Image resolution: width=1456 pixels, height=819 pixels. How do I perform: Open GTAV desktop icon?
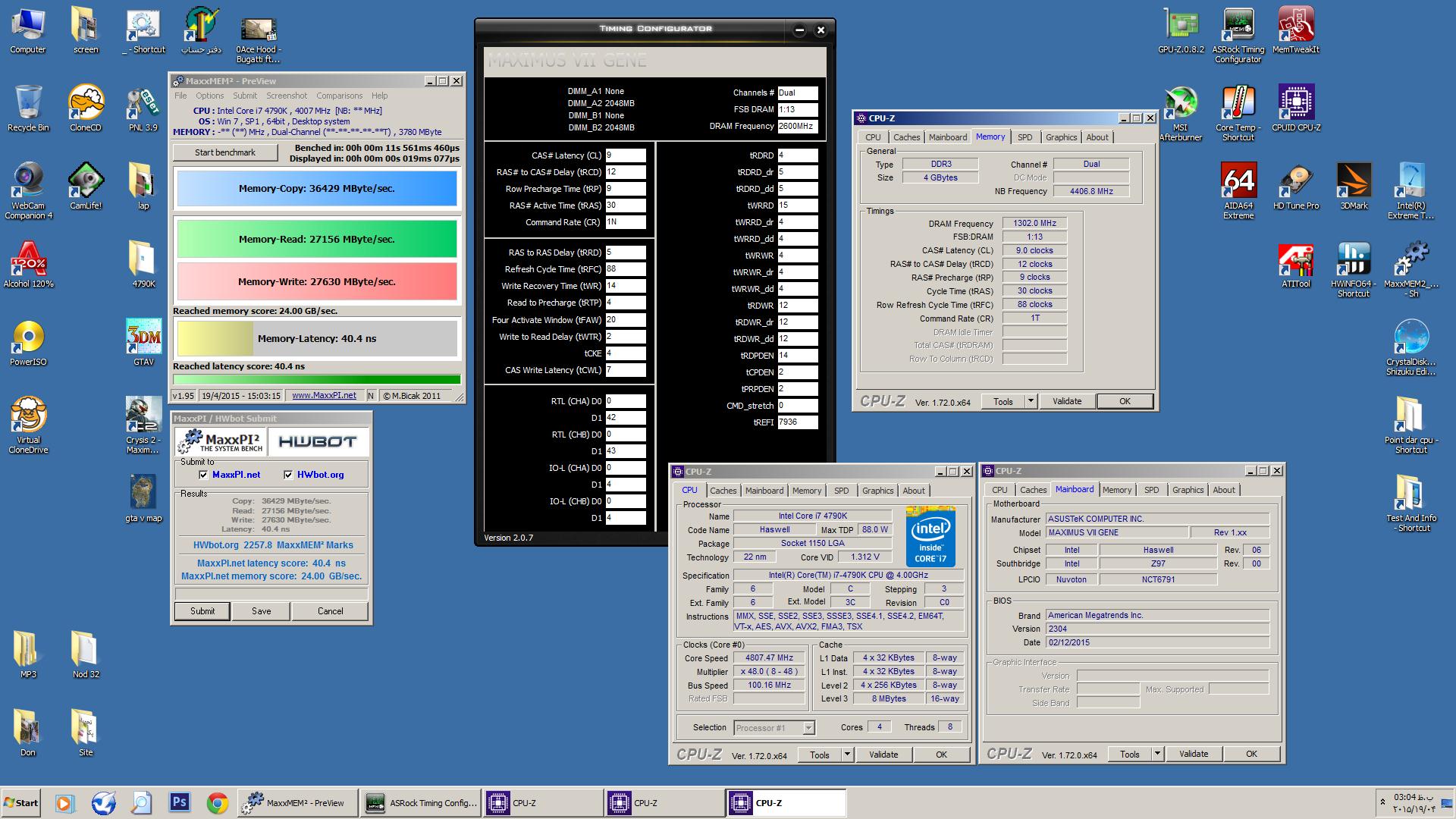143,343
